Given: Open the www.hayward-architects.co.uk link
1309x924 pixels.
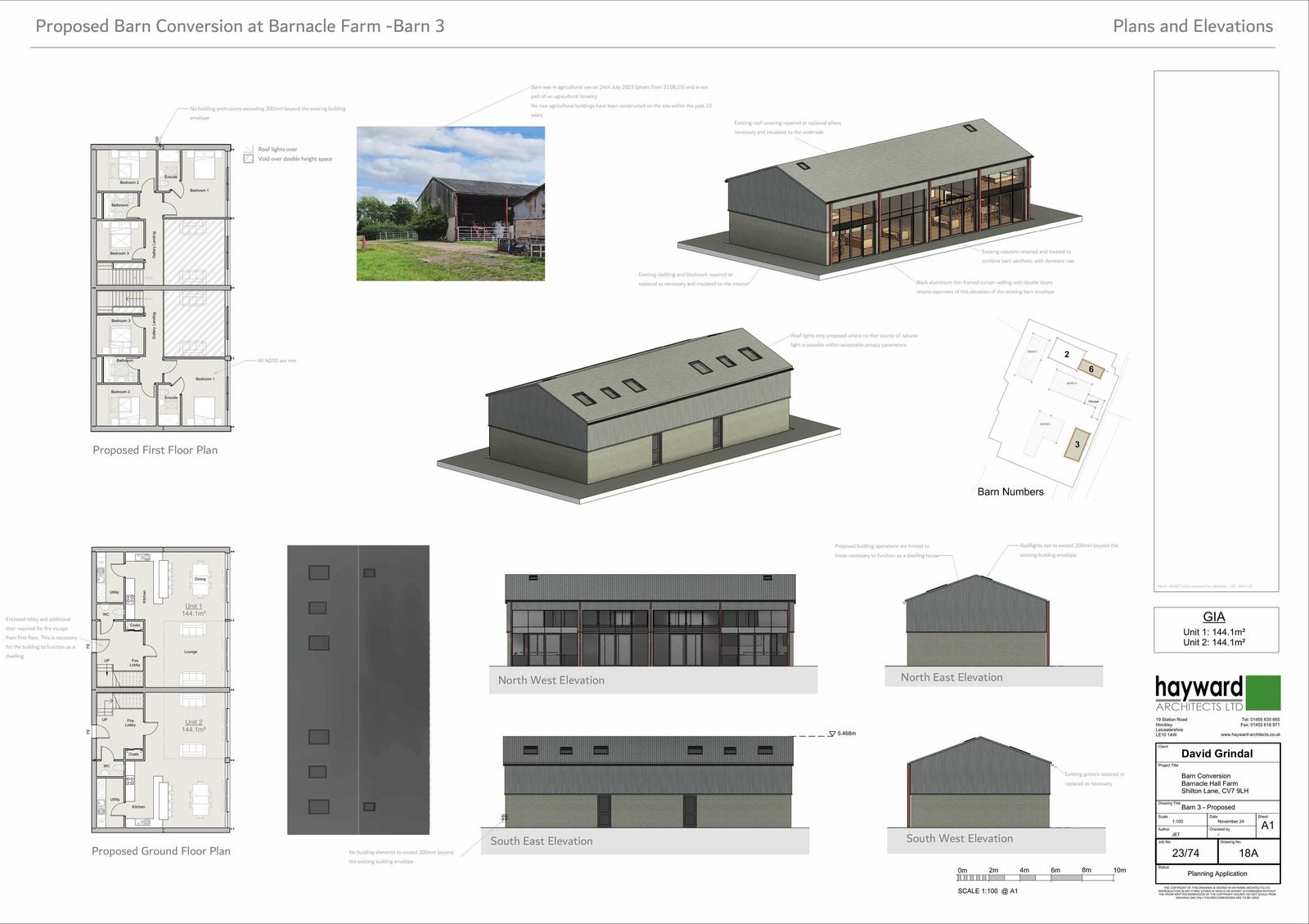Looking at the screenshot, I should 1250,735.
